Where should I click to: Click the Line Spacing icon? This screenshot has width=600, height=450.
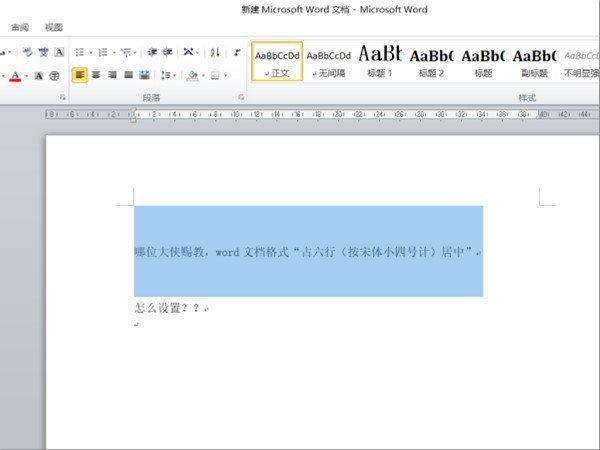click(165, 75)
